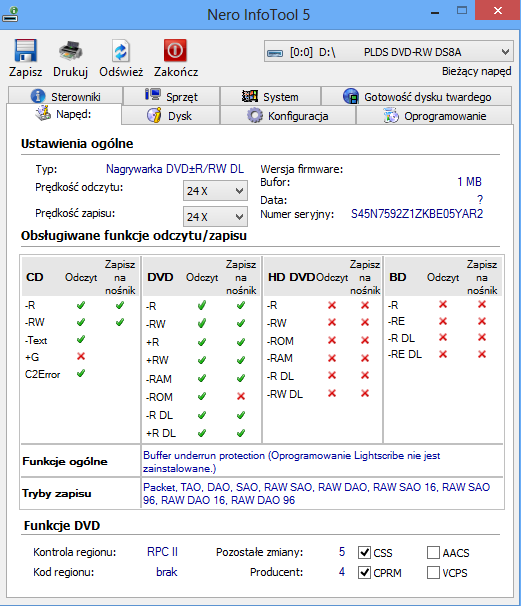Click the Tryby zapisu modes list text
521x606 pixels.
click(316, 494)
